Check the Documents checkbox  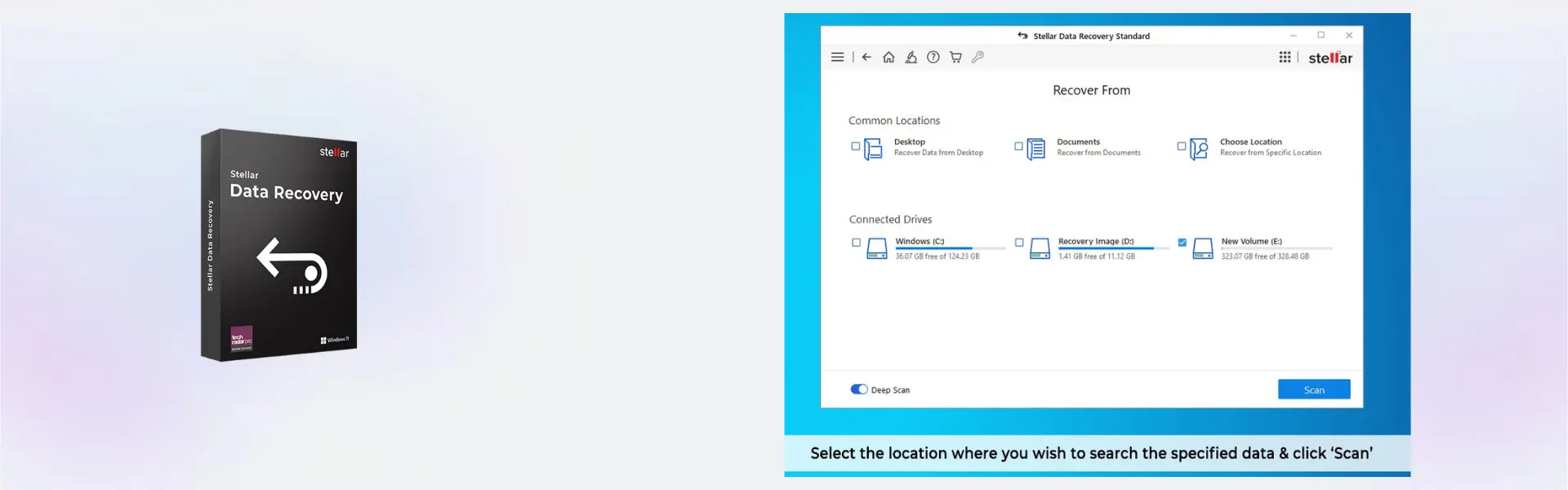point(1018,146)
